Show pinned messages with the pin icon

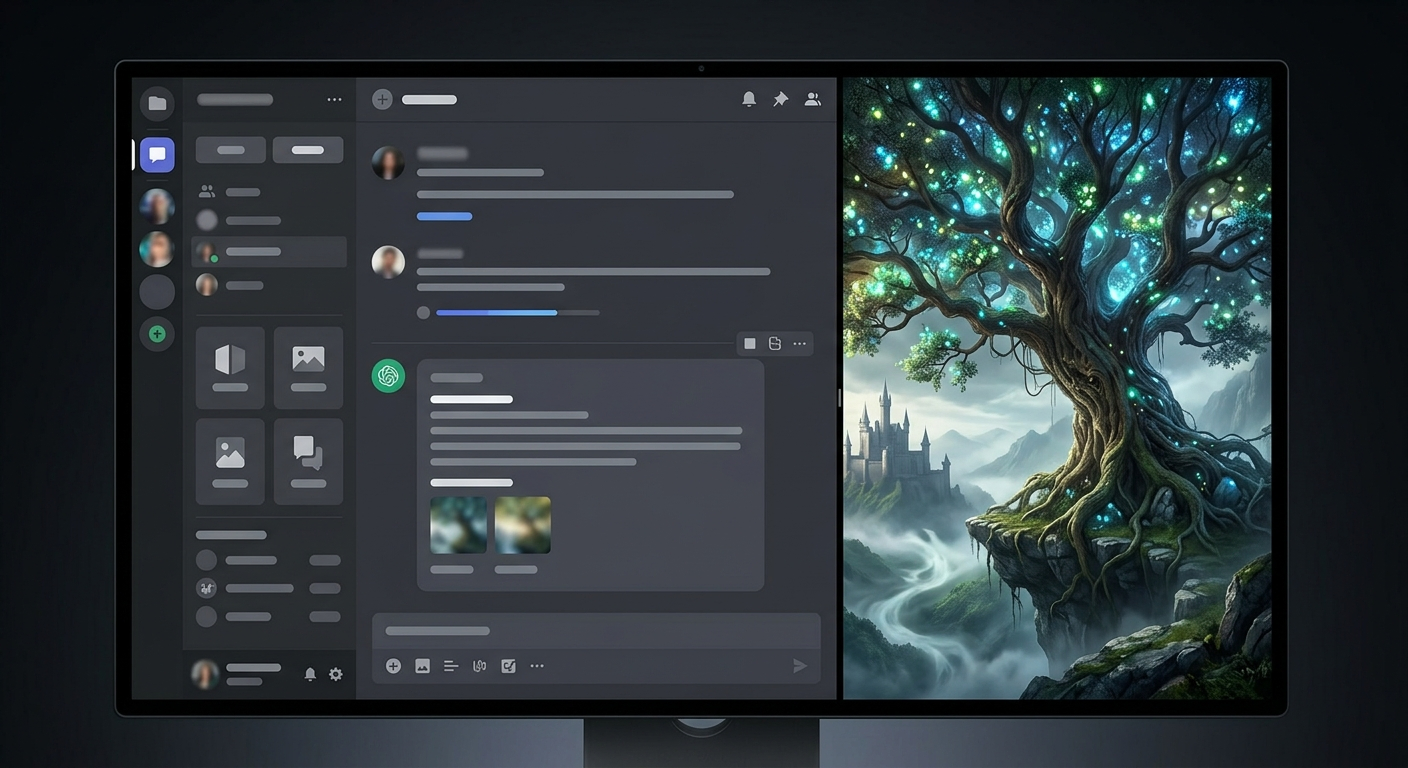[x=781, y=99]
